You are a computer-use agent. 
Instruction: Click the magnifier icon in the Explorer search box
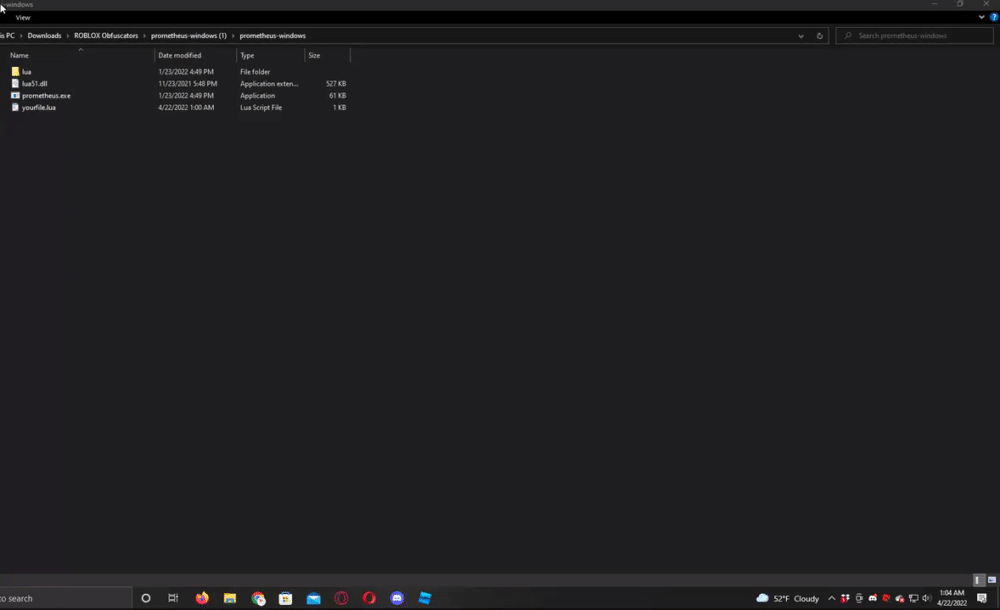click(848, 36)
